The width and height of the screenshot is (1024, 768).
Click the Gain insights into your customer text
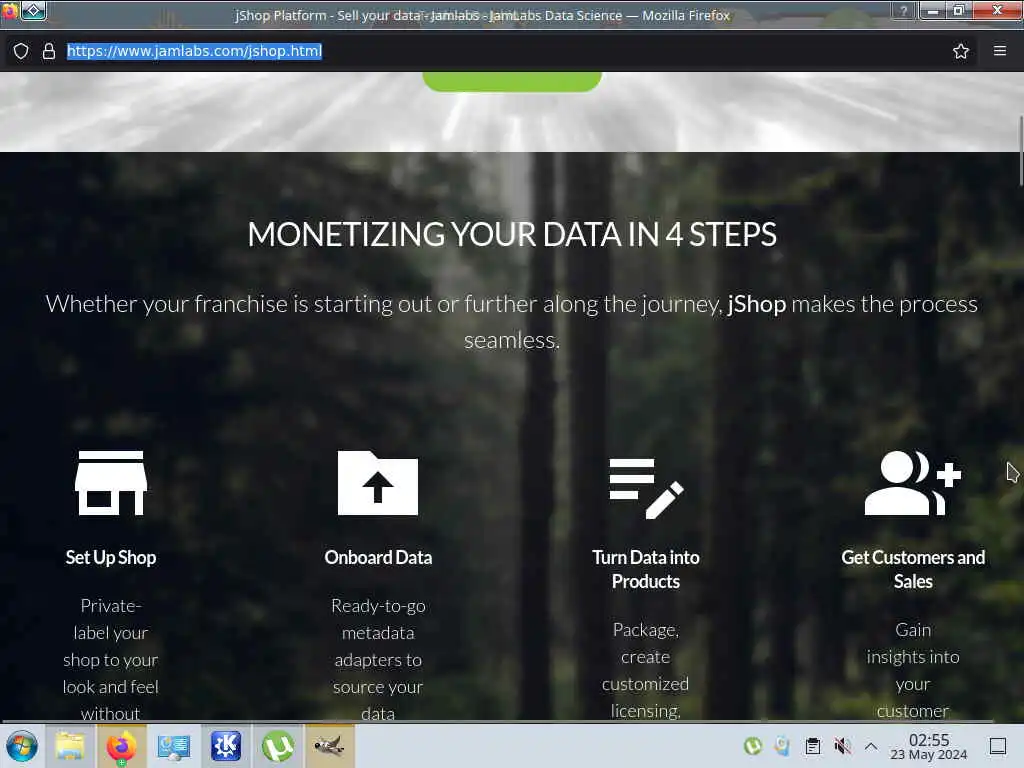913,670
